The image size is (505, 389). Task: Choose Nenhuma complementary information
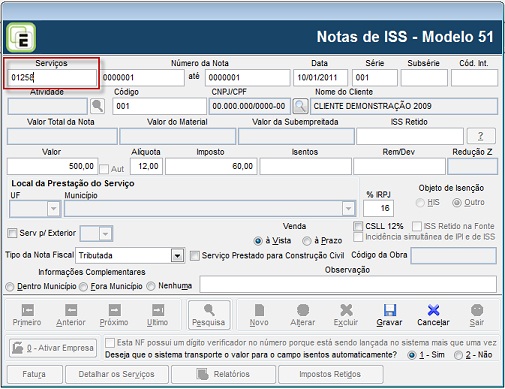(x=151, y=286)
